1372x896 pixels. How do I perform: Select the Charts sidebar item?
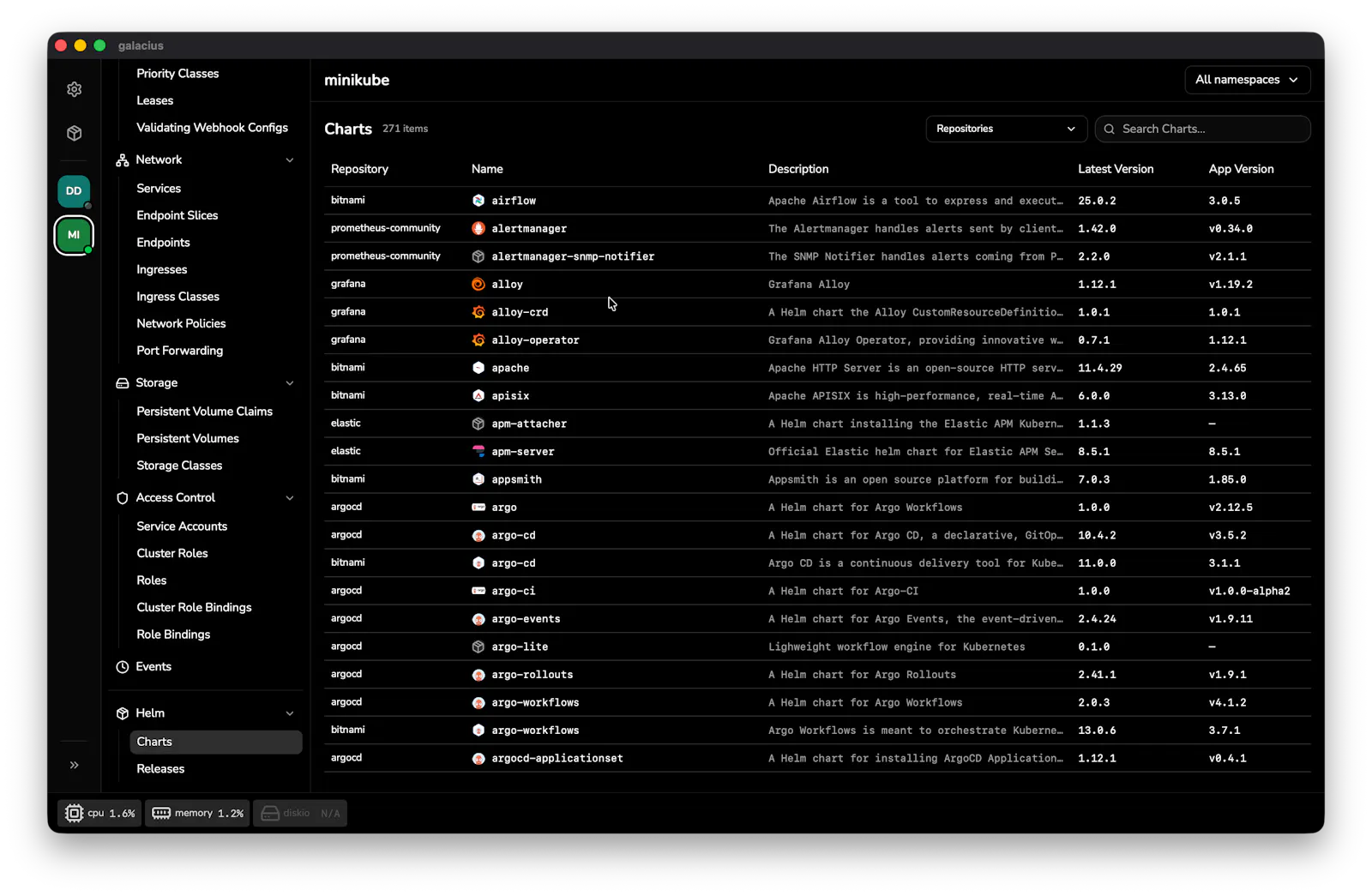216,742
